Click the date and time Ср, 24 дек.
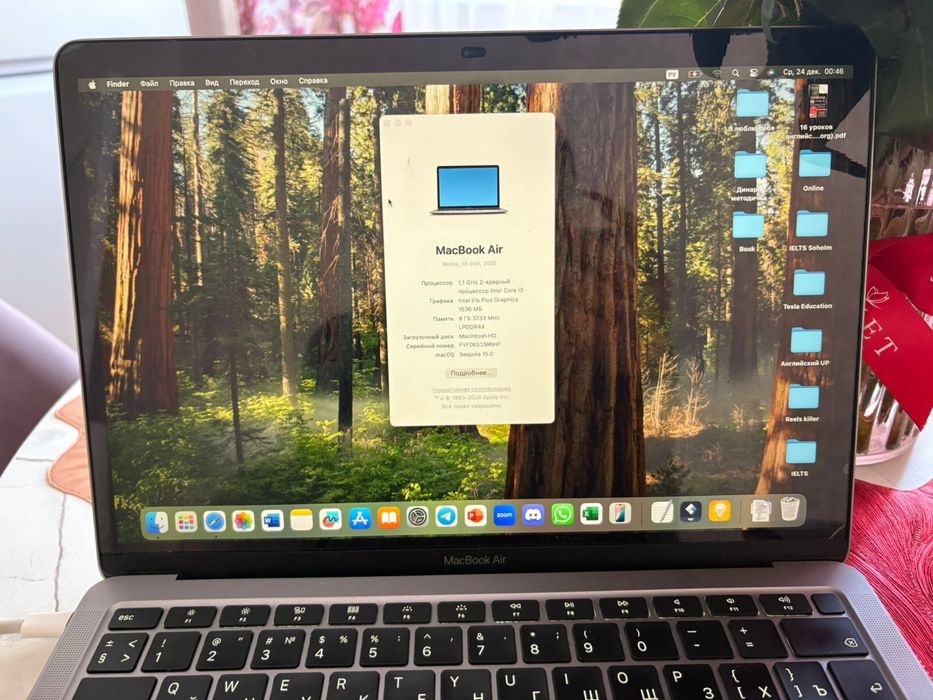 click(x=813, y=71)
